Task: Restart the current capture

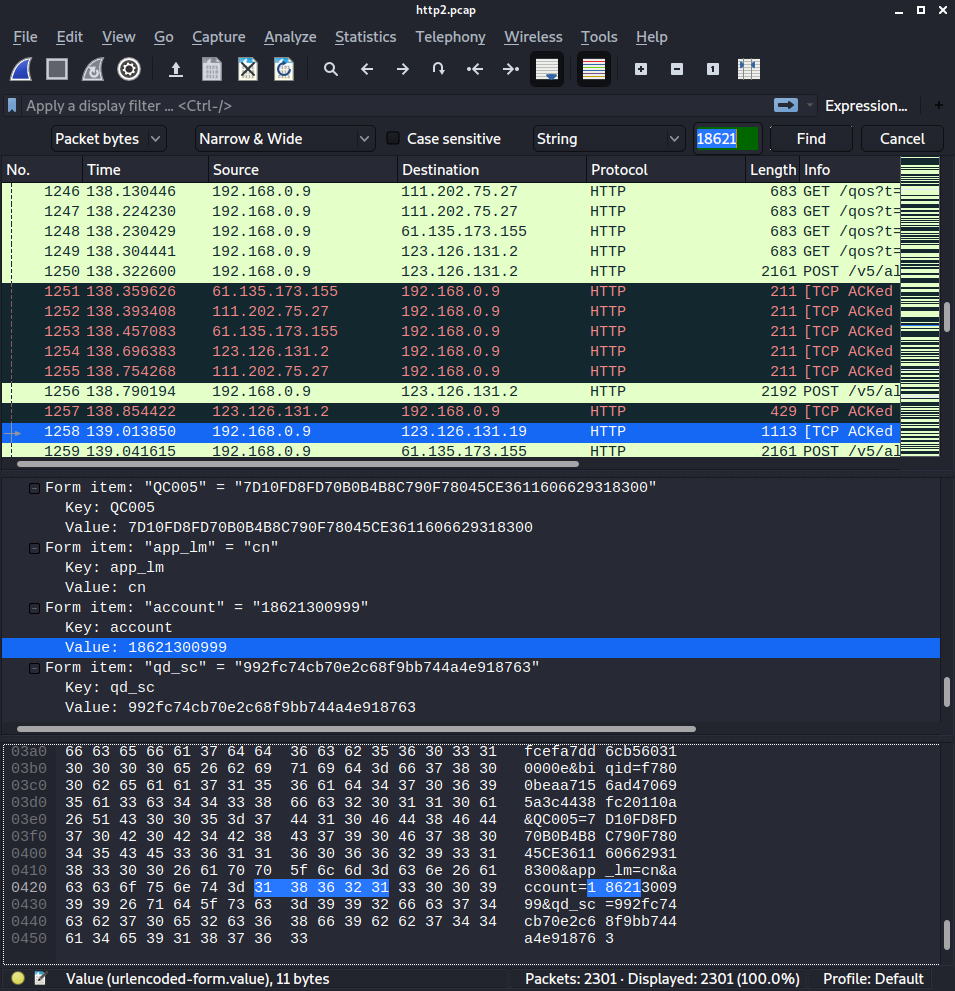Action: 93,70
